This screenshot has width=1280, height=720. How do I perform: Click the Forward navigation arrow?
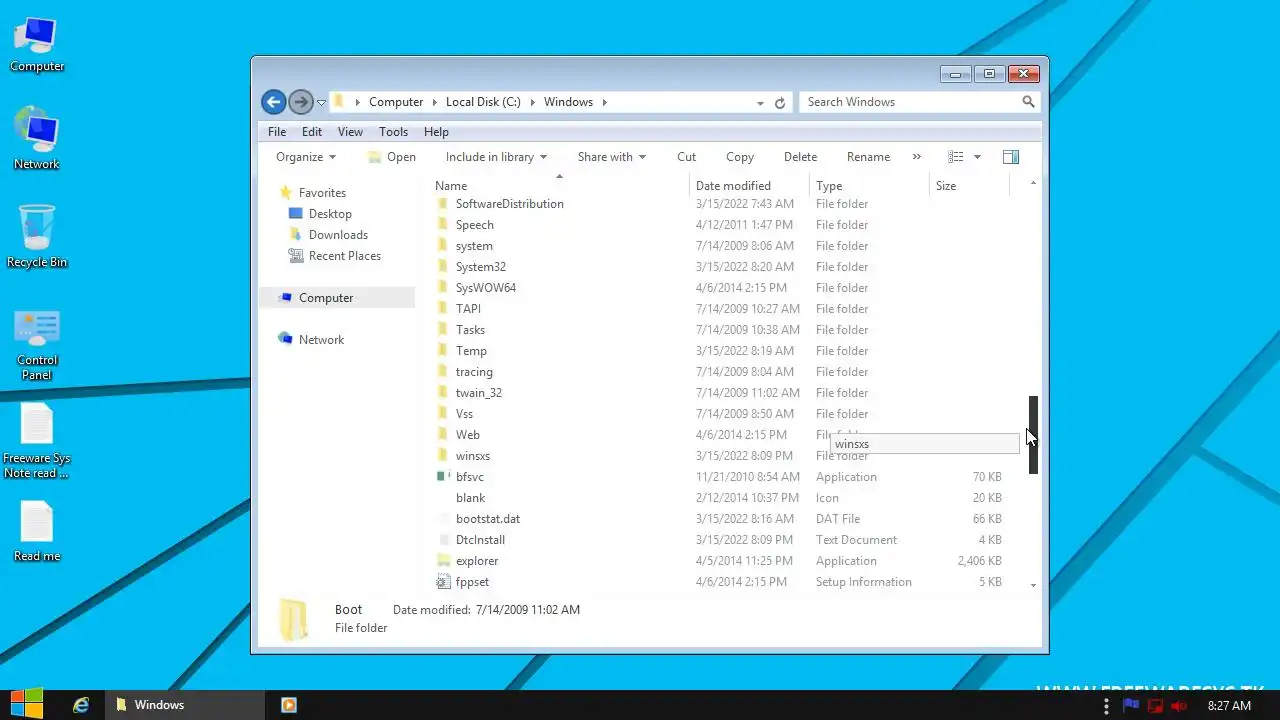pyautogui.click(x=301, y=102)
